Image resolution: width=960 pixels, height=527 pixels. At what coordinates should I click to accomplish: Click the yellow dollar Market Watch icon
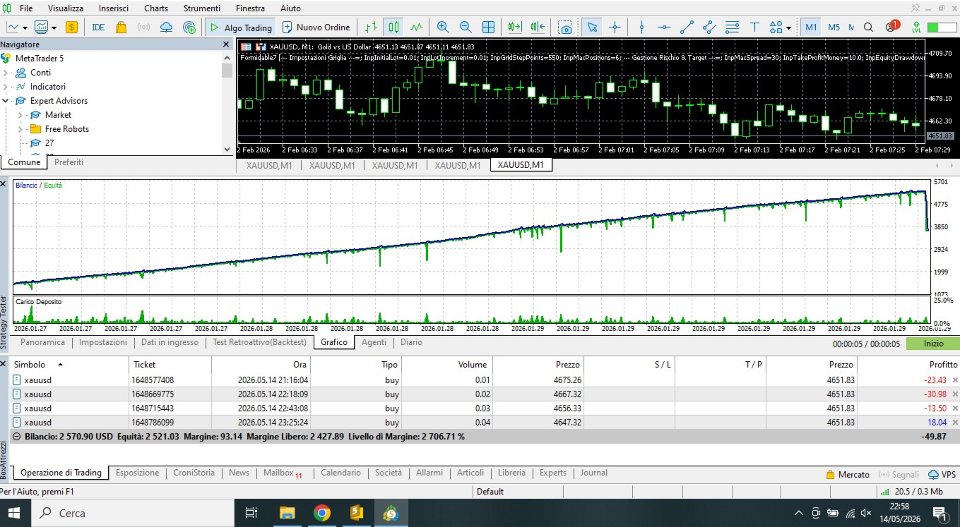click(x=72, y=27)
